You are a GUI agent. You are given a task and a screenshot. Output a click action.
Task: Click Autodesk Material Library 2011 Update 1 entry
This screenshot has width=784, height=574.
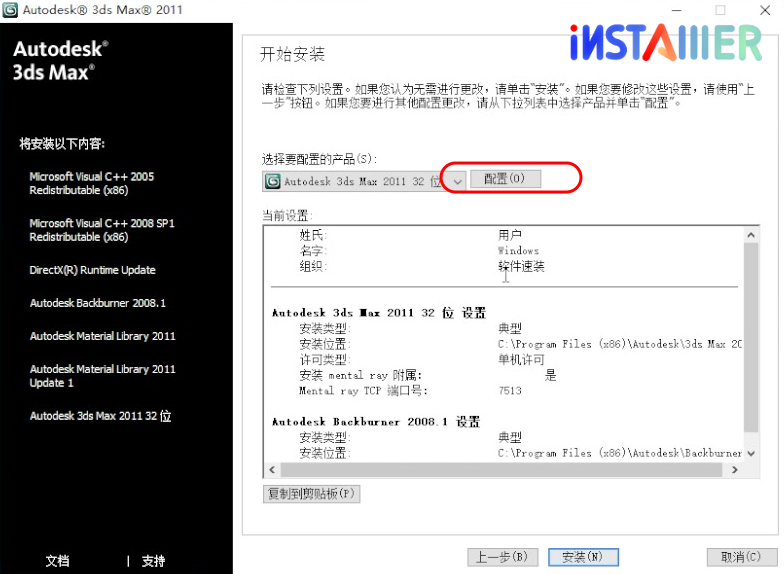[102, 376]
